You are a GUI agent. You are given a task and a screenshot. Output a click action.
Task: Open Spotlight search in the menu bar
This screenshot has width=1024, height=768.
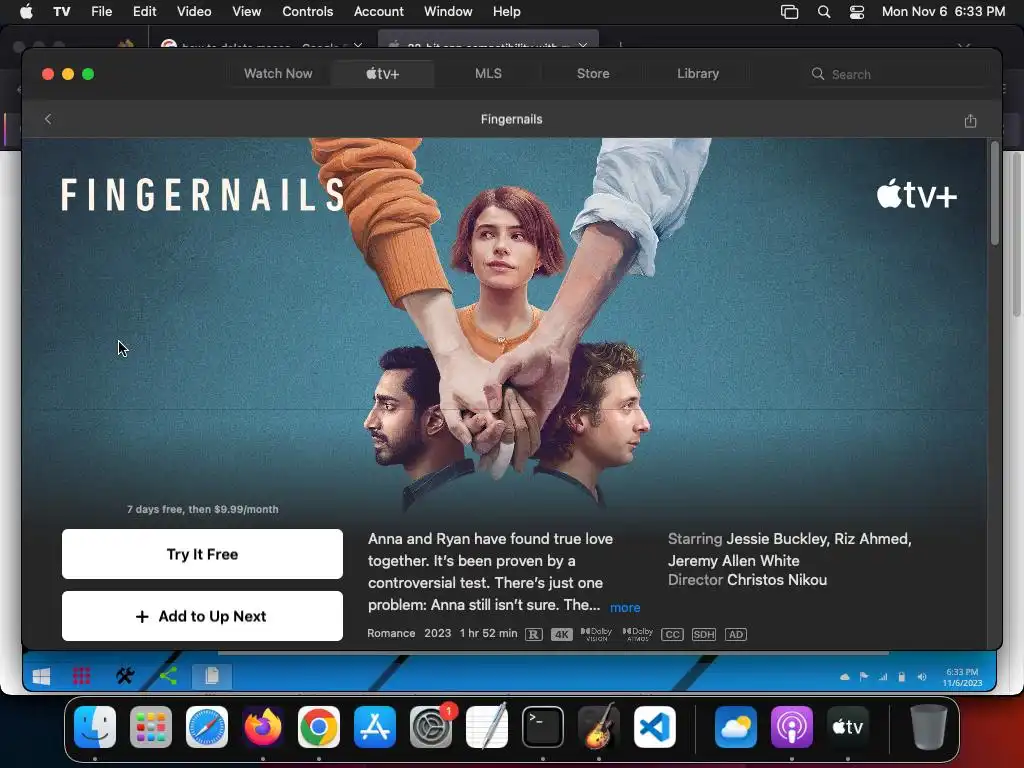(824, 12)
